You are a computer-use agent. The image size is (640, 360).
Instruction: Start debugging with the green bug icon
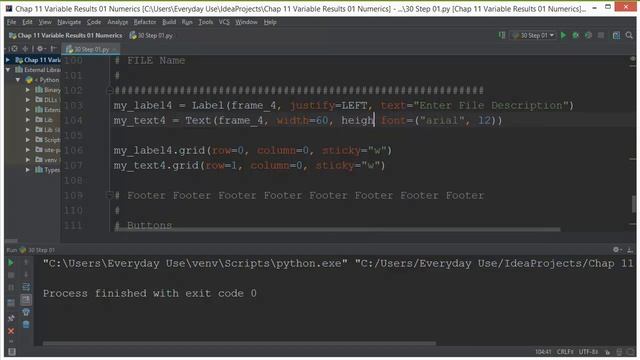coord(576,36)
